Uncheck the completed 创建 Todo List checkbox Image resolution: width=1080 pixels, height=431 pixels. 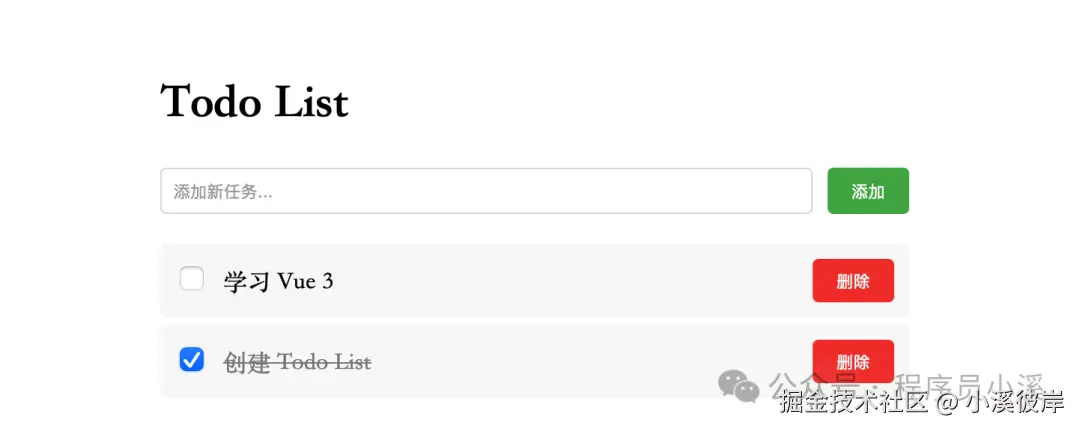pyautogui.click(x=192, y=360)
